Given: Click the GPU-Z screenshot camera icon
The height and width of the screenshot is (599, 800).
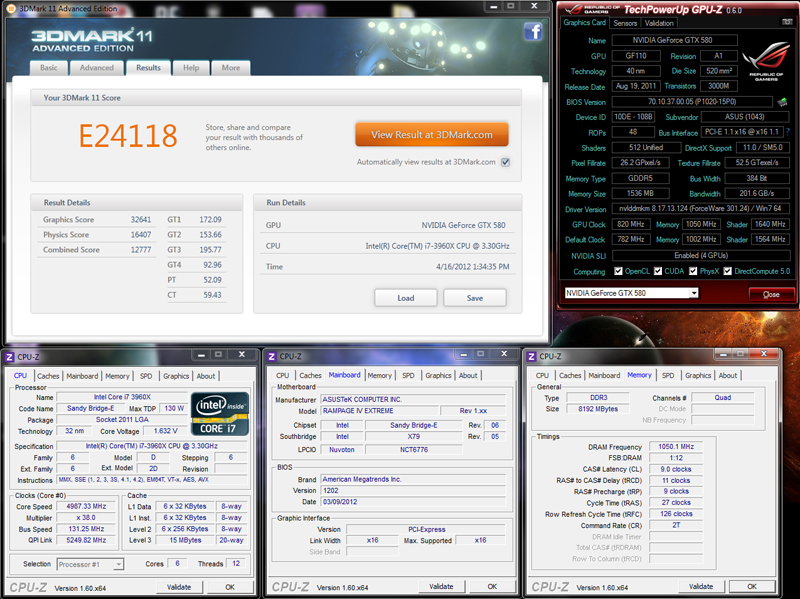Looking at the screenshot, I should coord(787,22).
